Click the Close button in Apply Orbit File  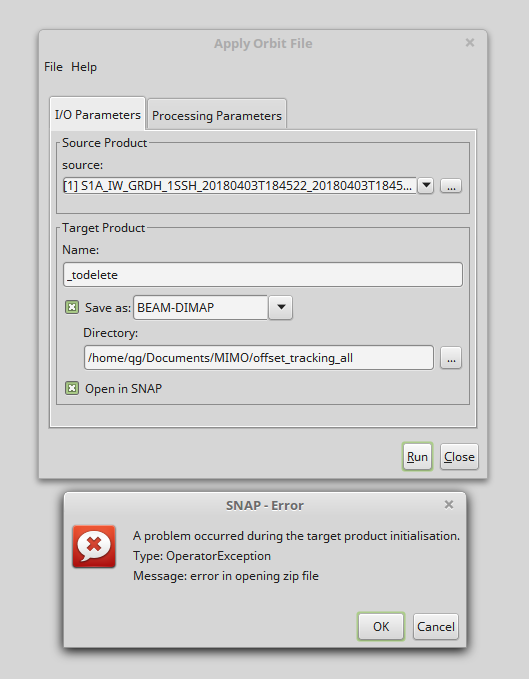(459, 457)
